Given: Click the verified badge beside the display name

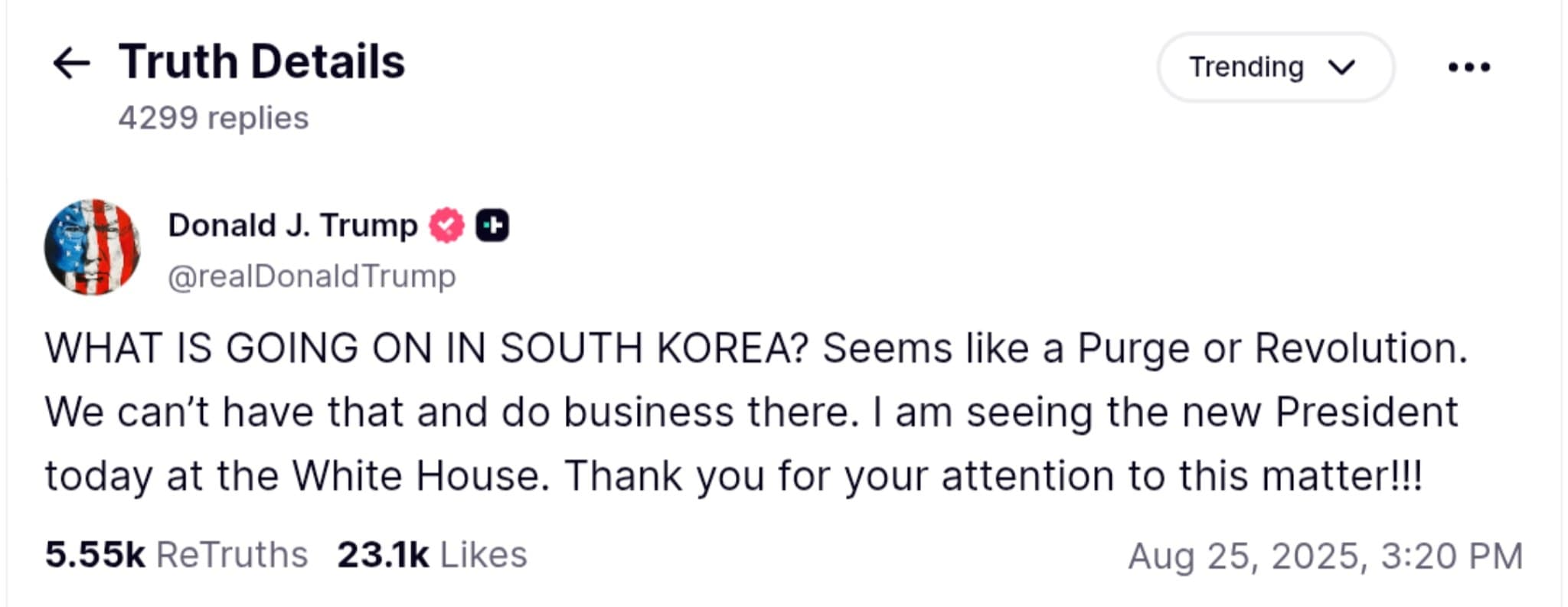Looking at the screenshot, I should (x=445, y=225).
